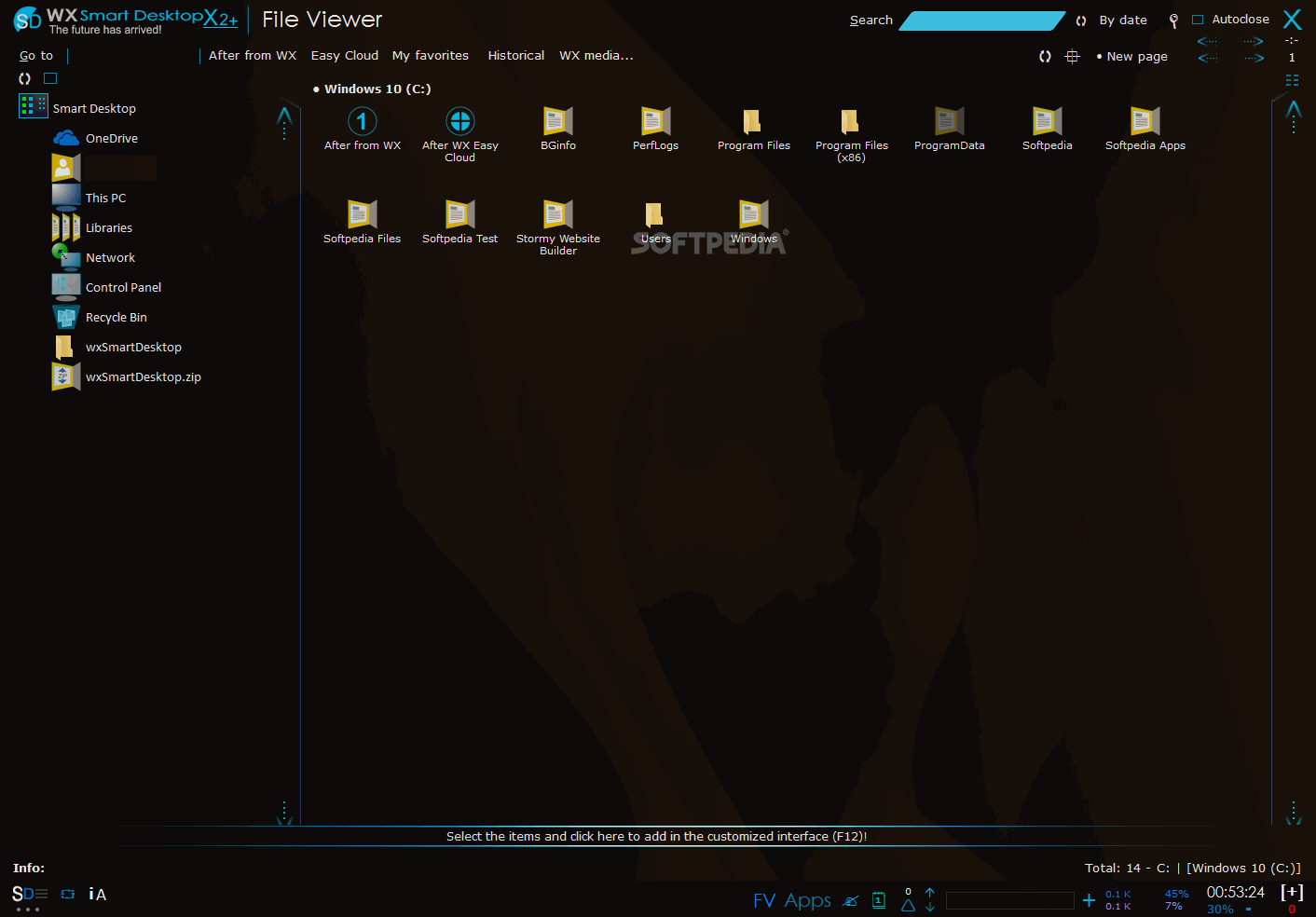Toggle the Autoclose checkbox
Image resolution: width=1316 pixels, height=917 pixels.
coord(1198,20)
